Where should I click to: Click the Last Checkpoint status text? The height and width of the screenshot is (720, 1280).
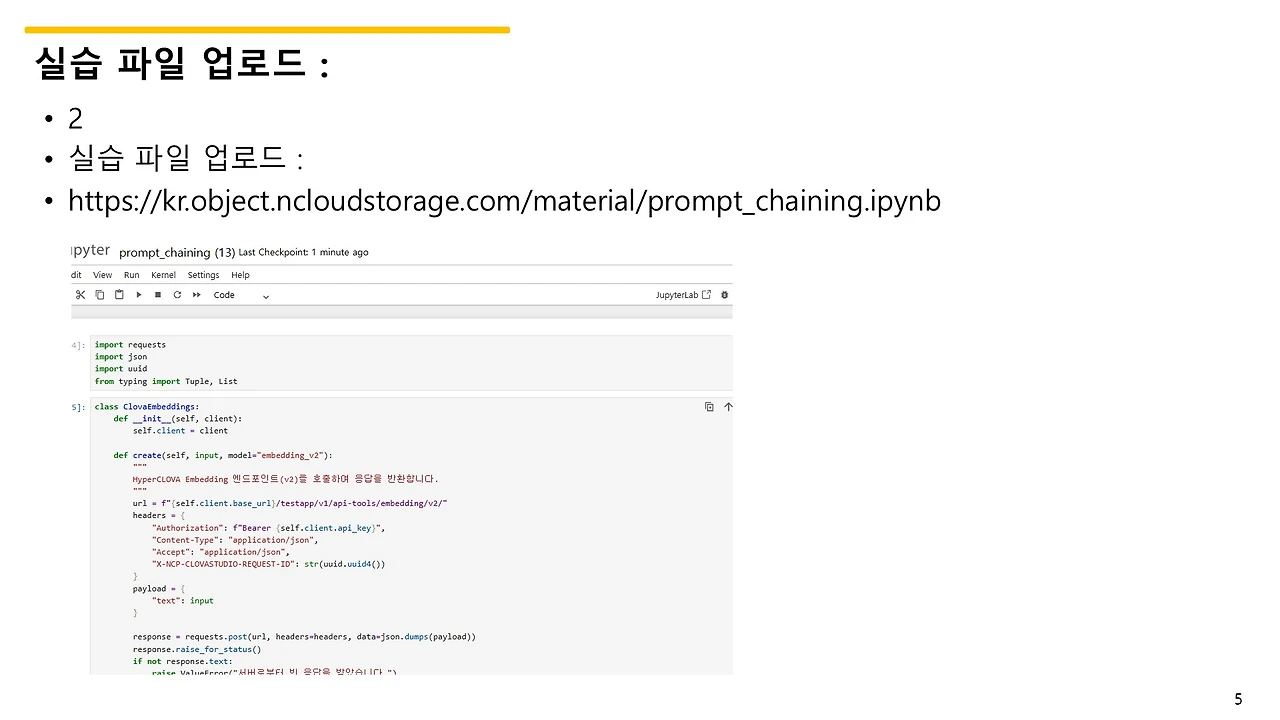click(303, 252)
